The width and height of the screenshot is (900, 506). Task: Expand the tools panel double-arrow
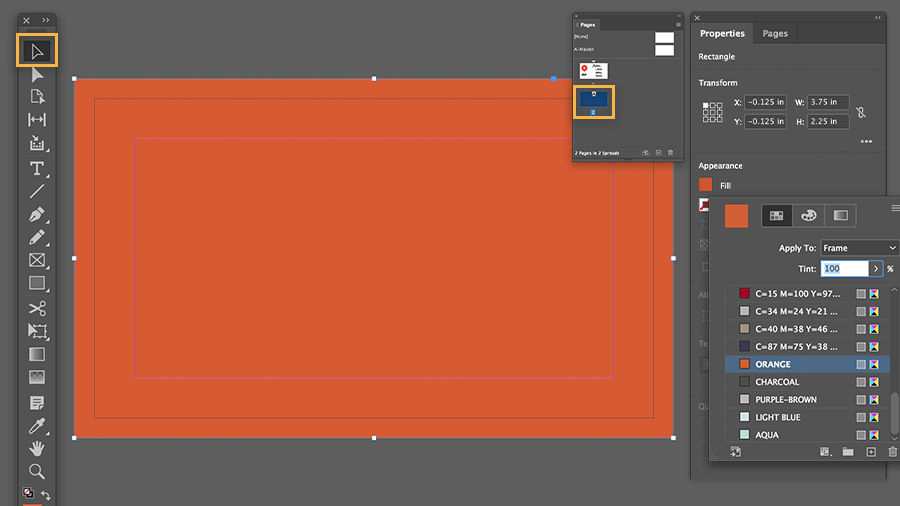tap(45, 20)
